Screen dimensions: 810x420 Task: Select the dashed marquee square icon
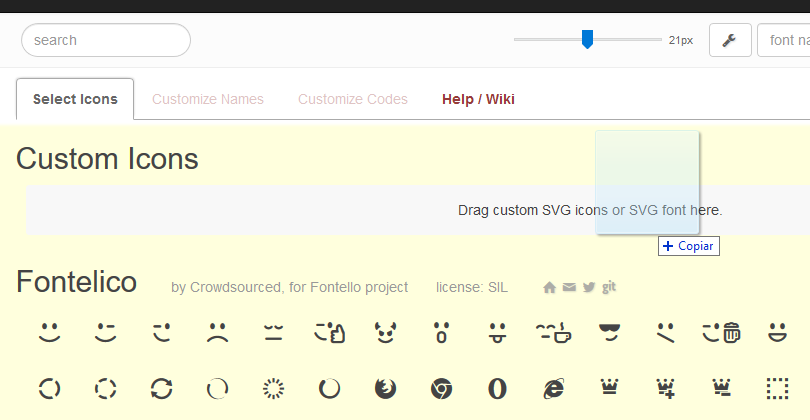pyautogui.click(x=777, y=389)
